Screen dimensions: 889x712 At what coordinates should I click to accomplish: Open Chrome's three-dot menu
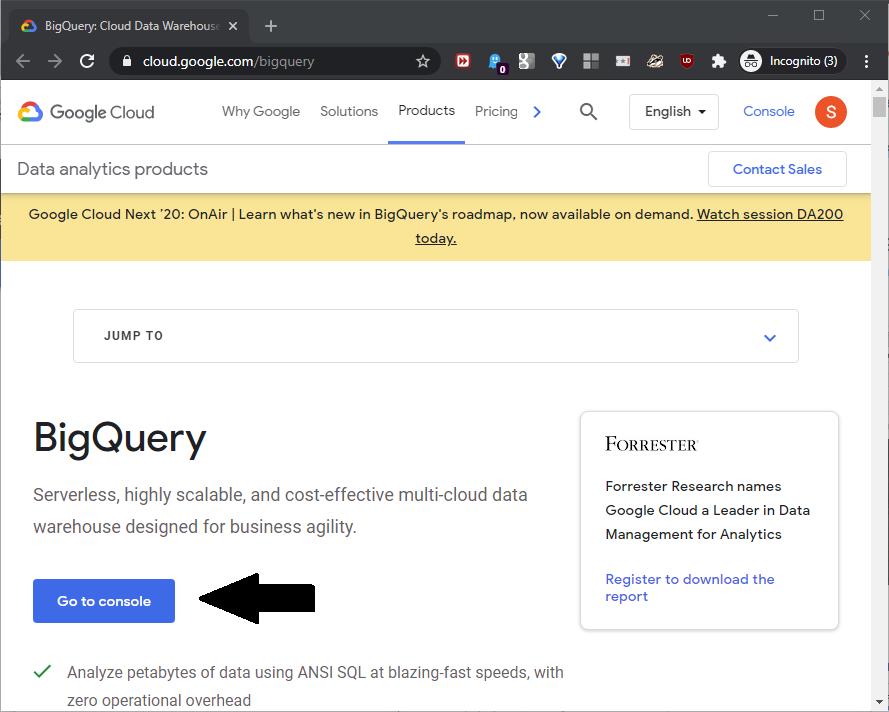(866, 61)
